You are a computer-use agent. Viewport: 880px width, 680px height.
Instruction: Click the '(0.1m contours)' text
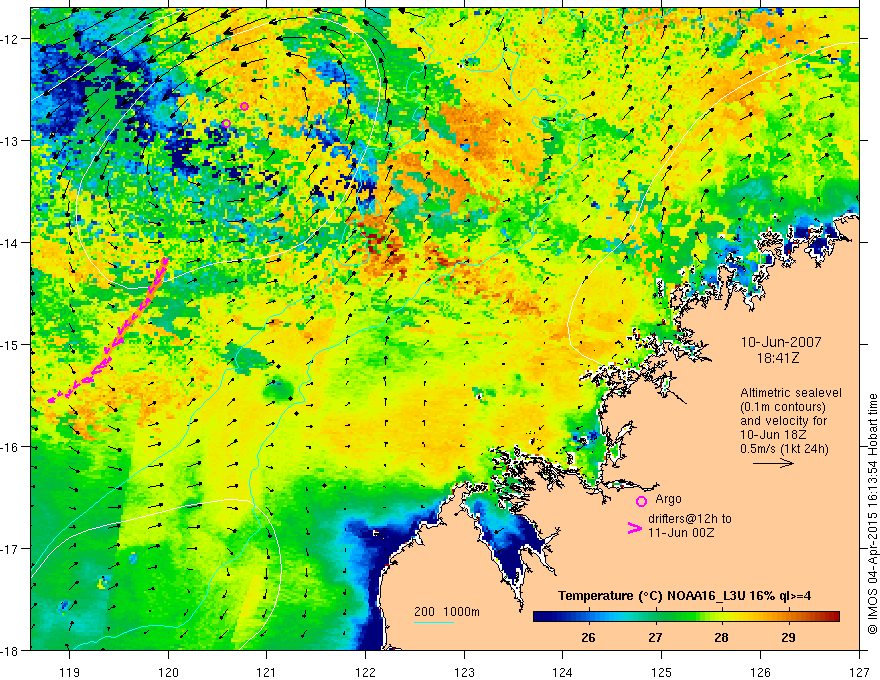783,407
